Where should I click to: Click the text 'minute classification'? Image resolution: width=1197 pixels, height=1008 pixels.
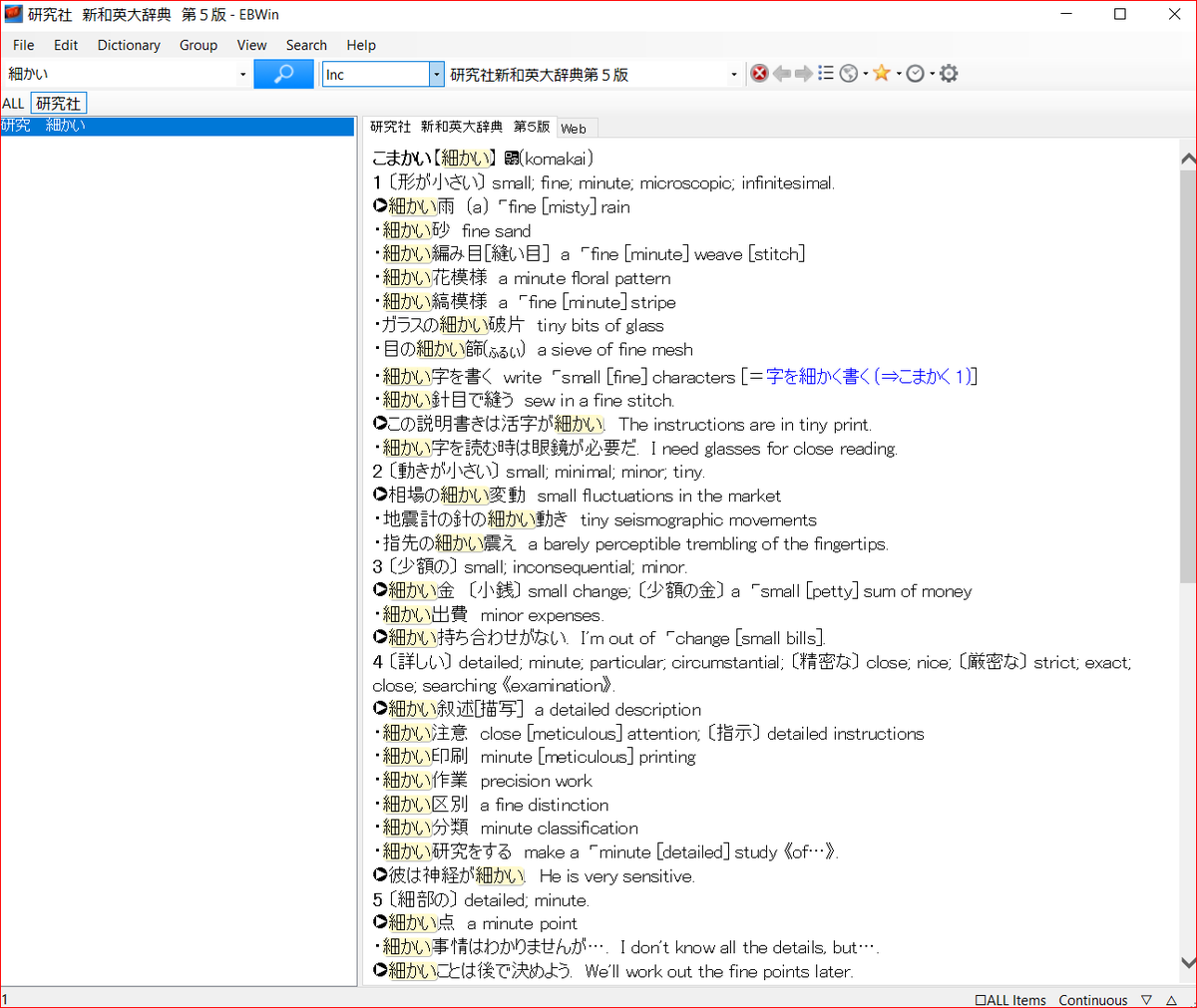tap(560, 829)
